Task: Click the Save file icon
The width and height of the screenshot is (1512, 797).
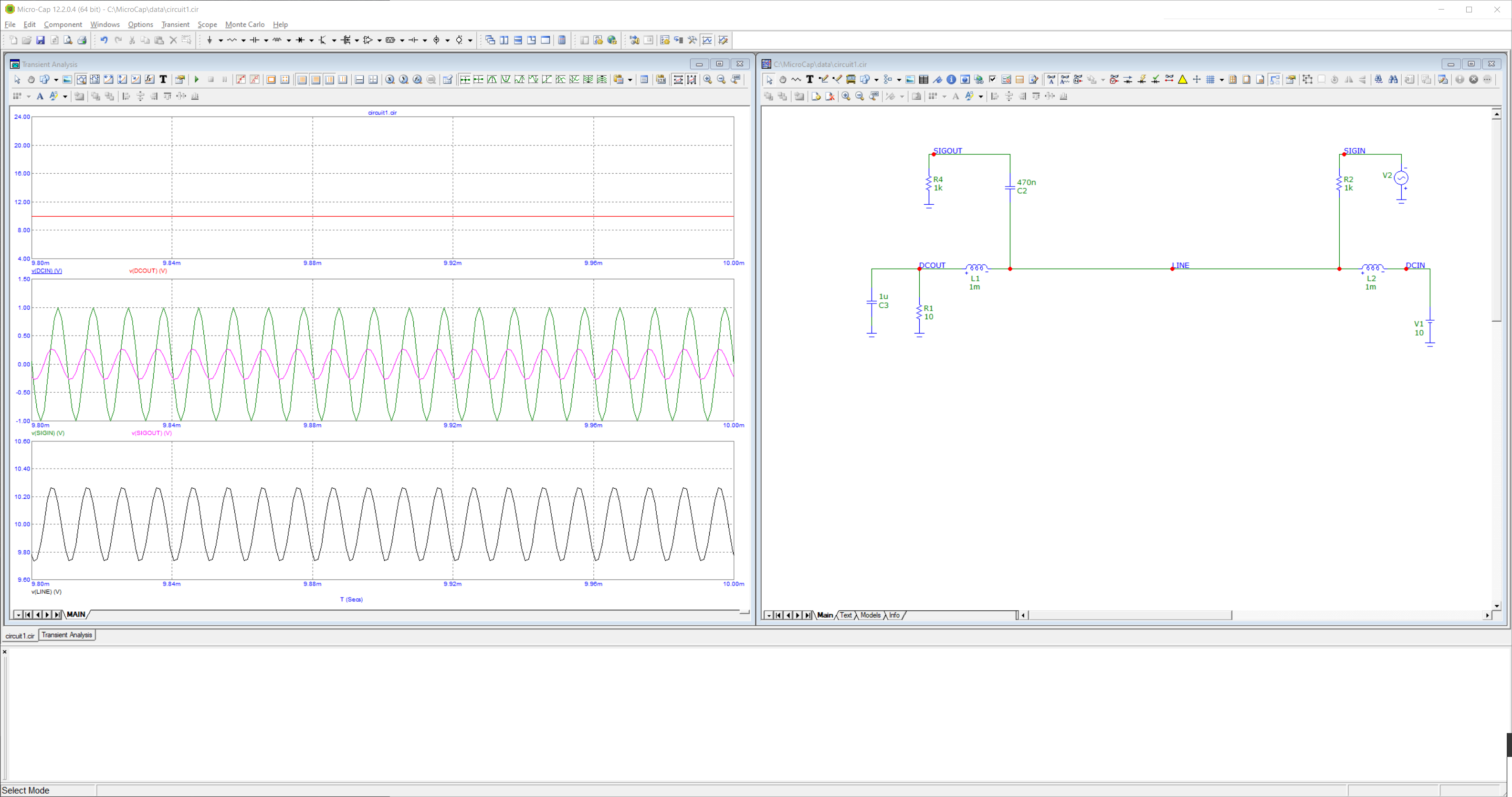Action: pyautogui.click(x=41, y=40)
